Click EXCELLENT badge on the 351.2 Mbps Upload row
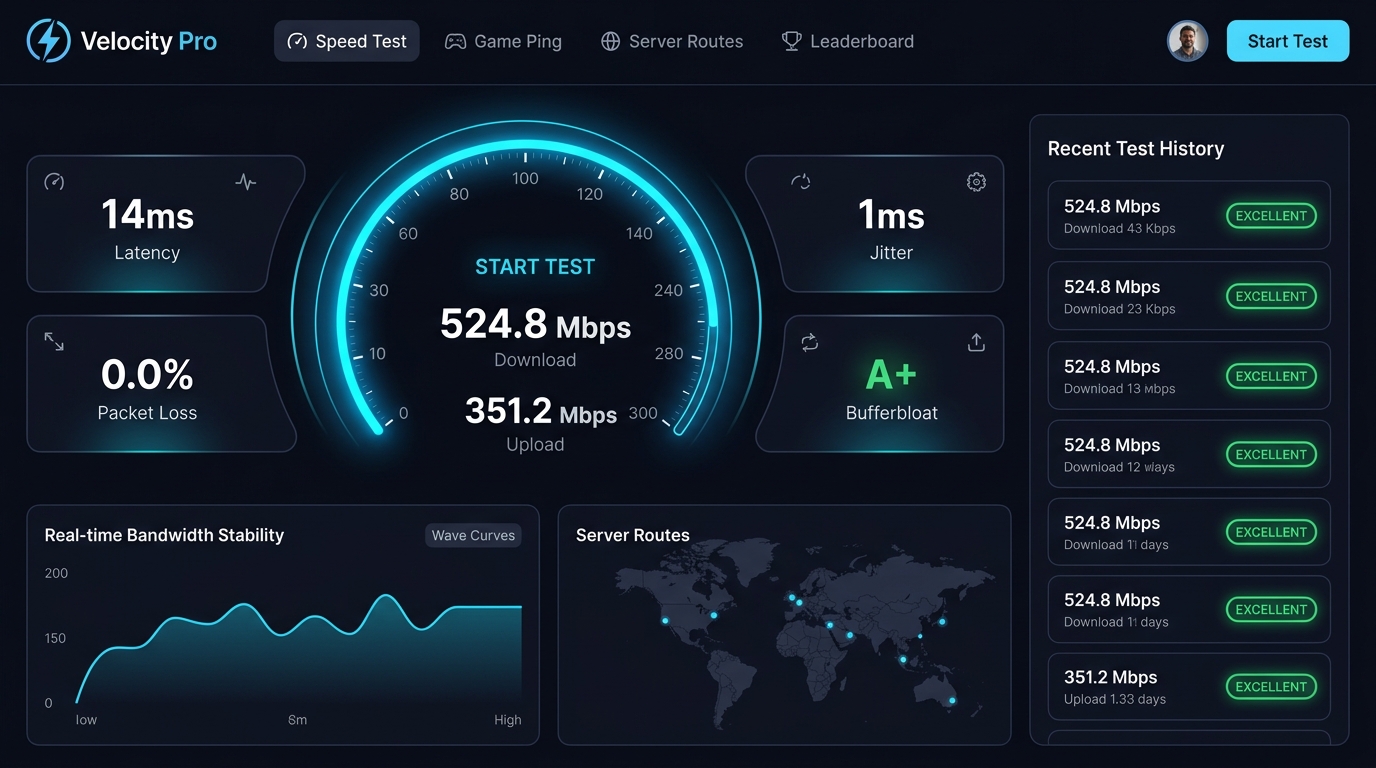1376x768 pixels. tap(1271, 687)
